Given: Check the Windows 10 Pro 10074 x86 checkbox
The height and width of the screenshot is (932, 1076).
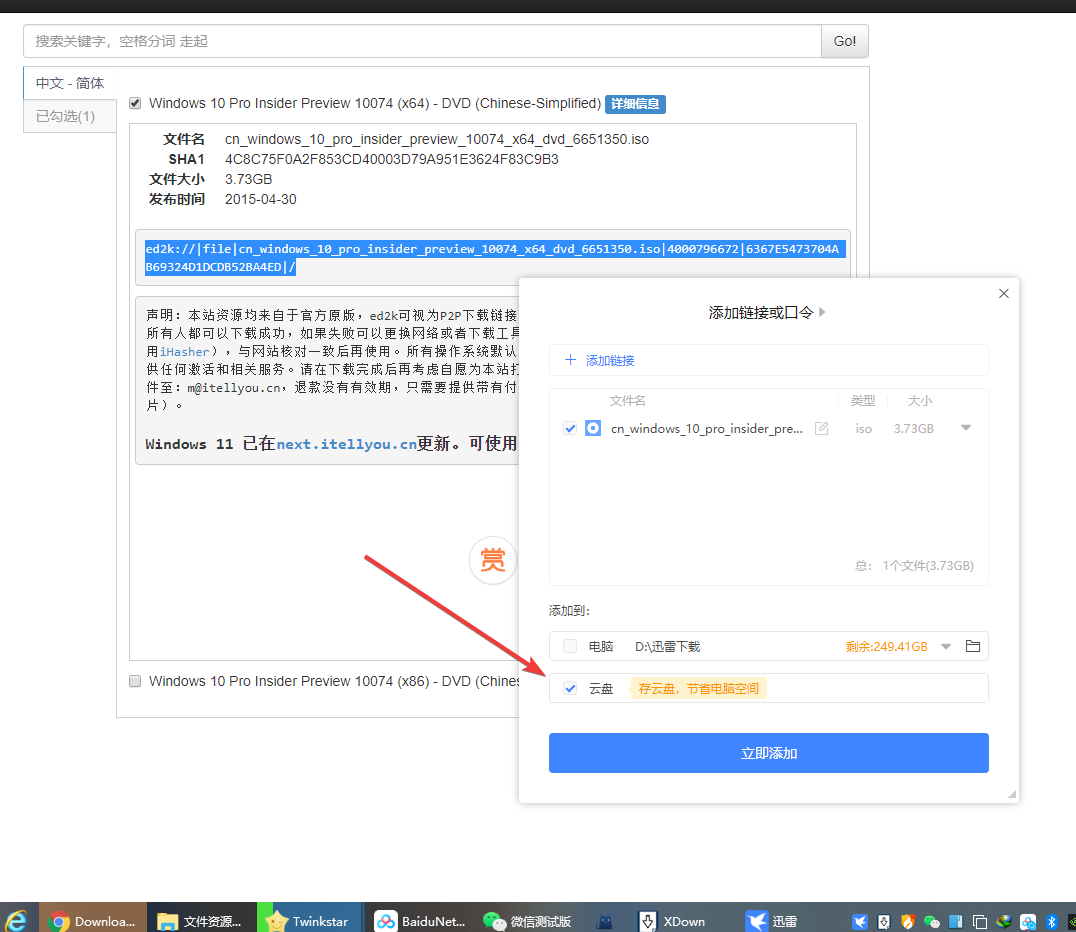Looking at the screenshot, I should coord(135,681).
